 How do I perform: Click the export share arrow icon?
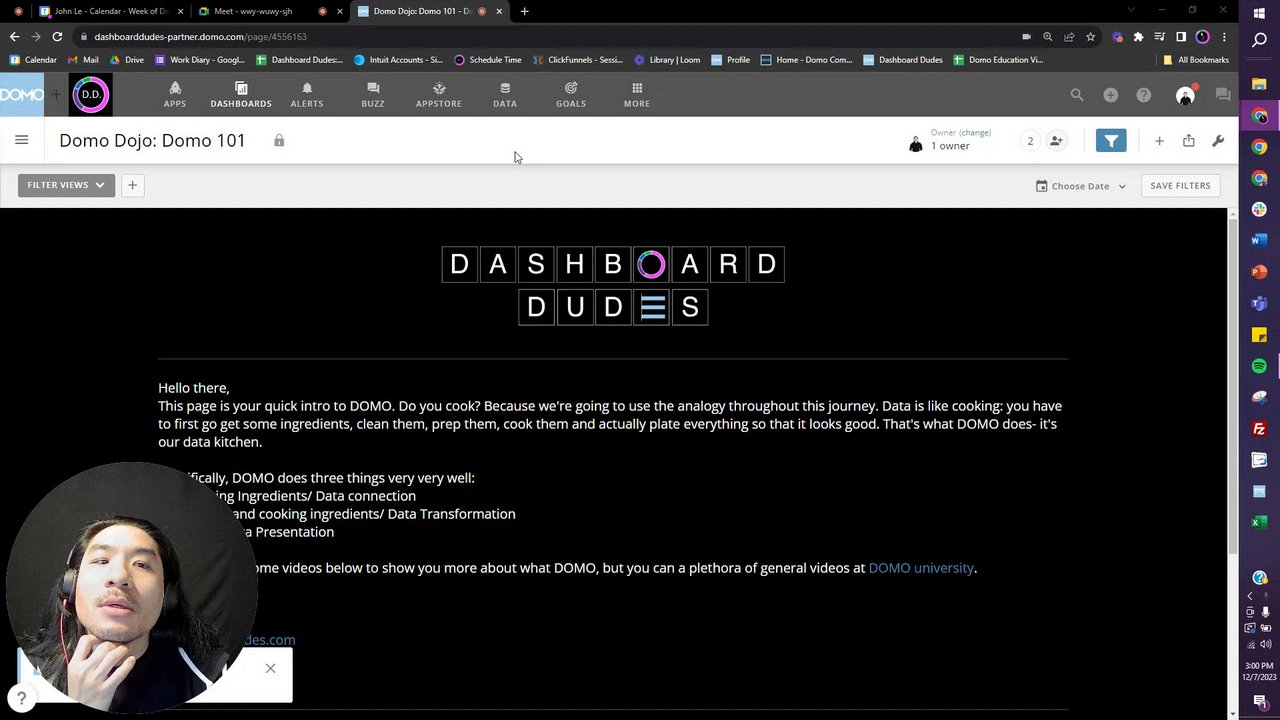(1189, 141)
